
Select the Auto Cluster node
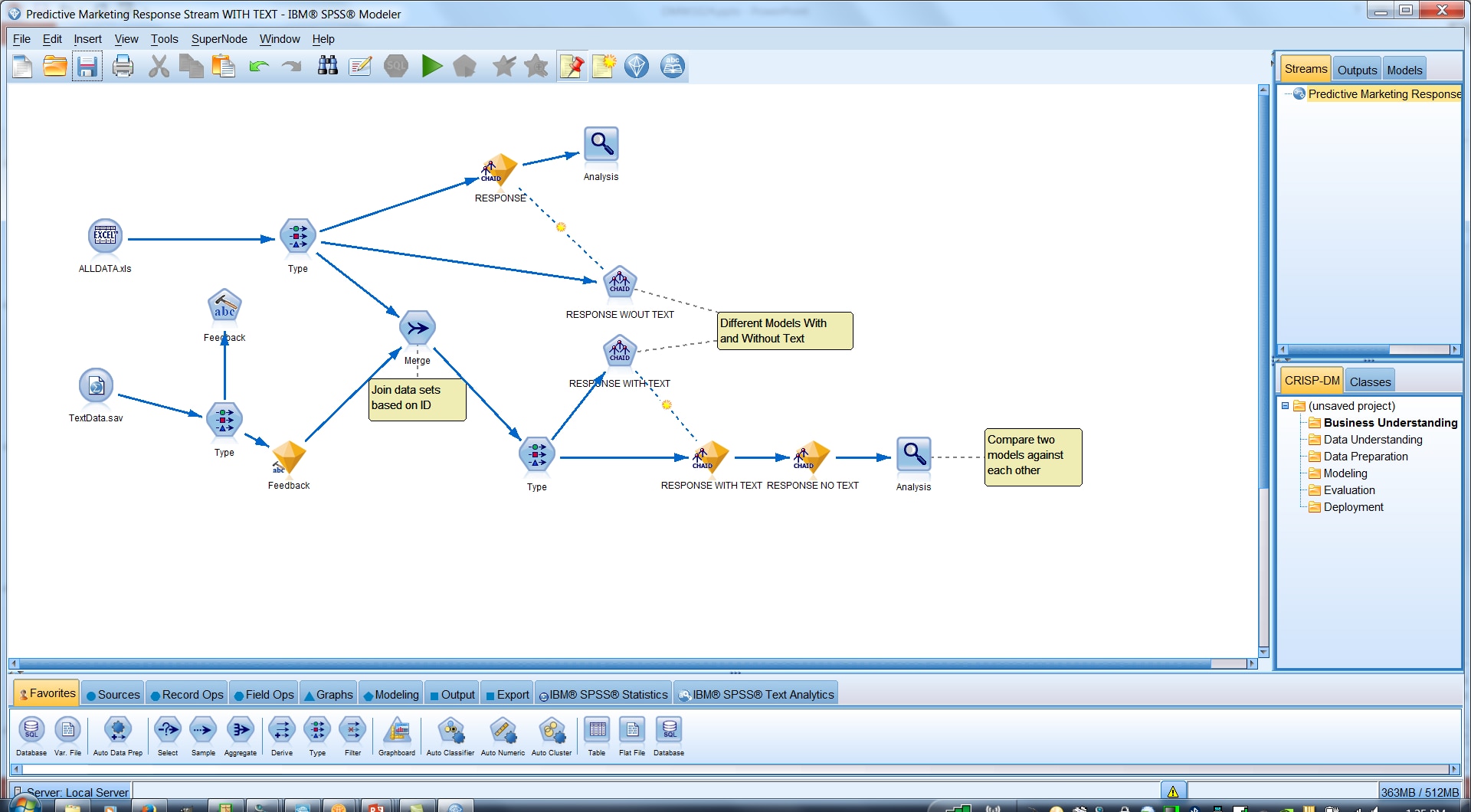552,732
